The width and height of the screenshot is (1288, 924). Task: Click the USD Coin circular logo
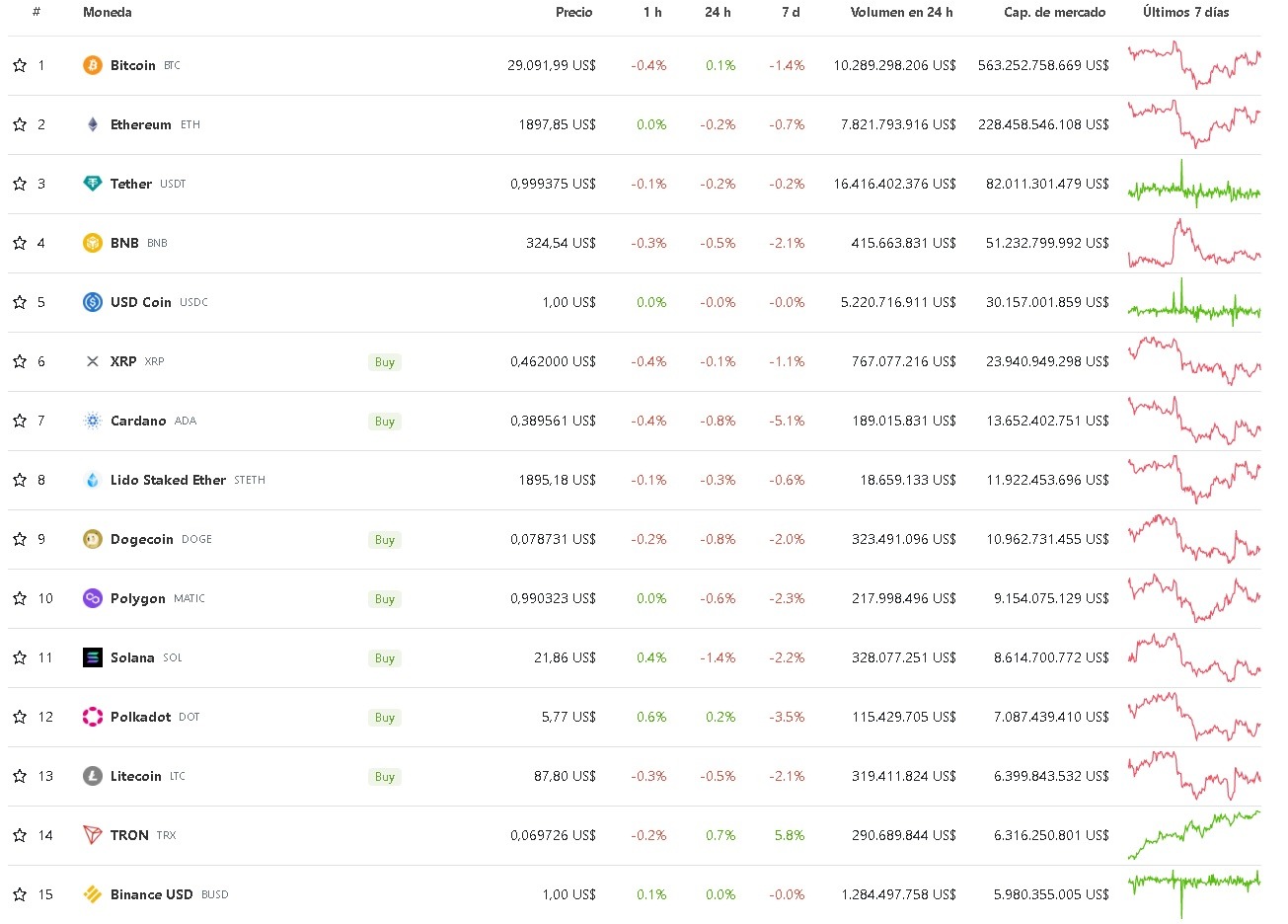point(92,302)
